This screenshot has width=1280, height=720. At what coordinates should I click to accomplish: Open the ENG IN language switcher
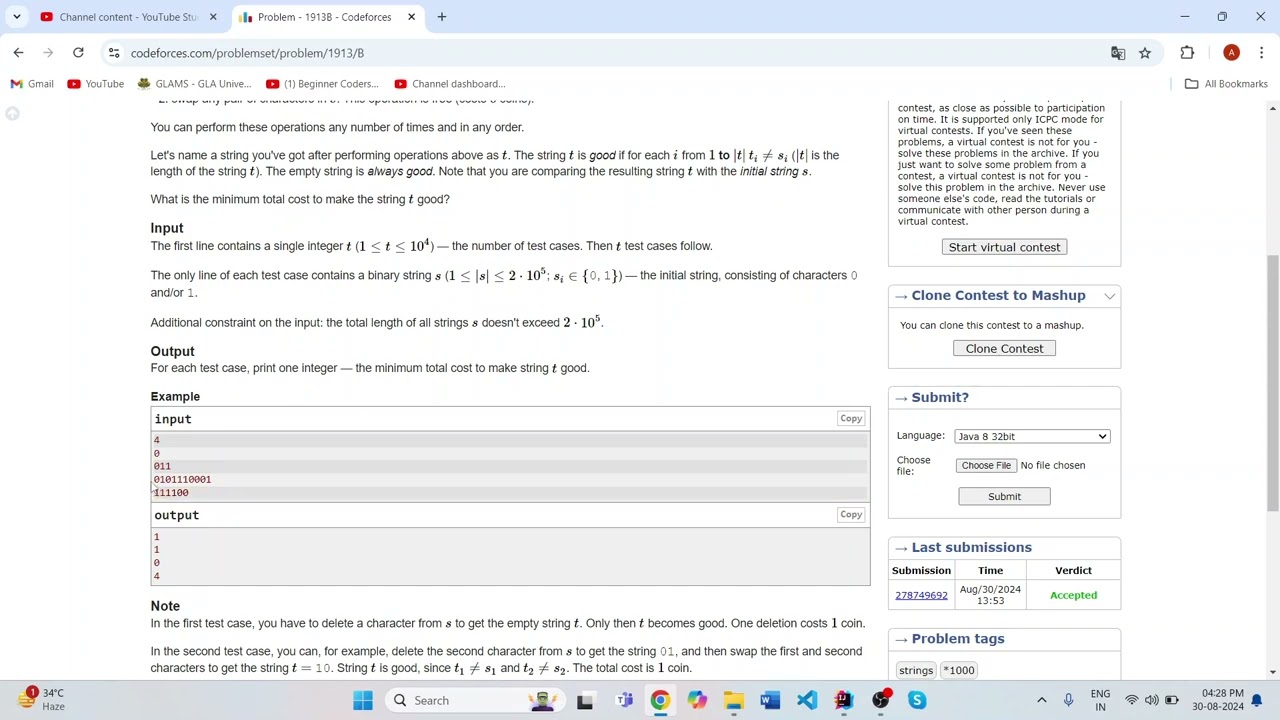1100,701
